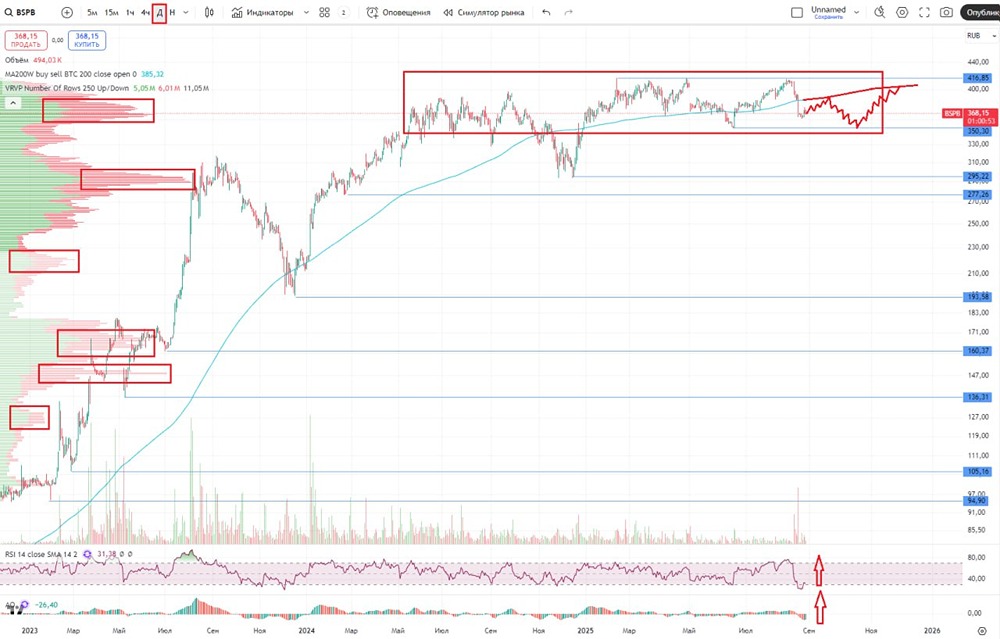Click the add symbol plus icon
Viewport: 1000px width, 639px height.
67,12
